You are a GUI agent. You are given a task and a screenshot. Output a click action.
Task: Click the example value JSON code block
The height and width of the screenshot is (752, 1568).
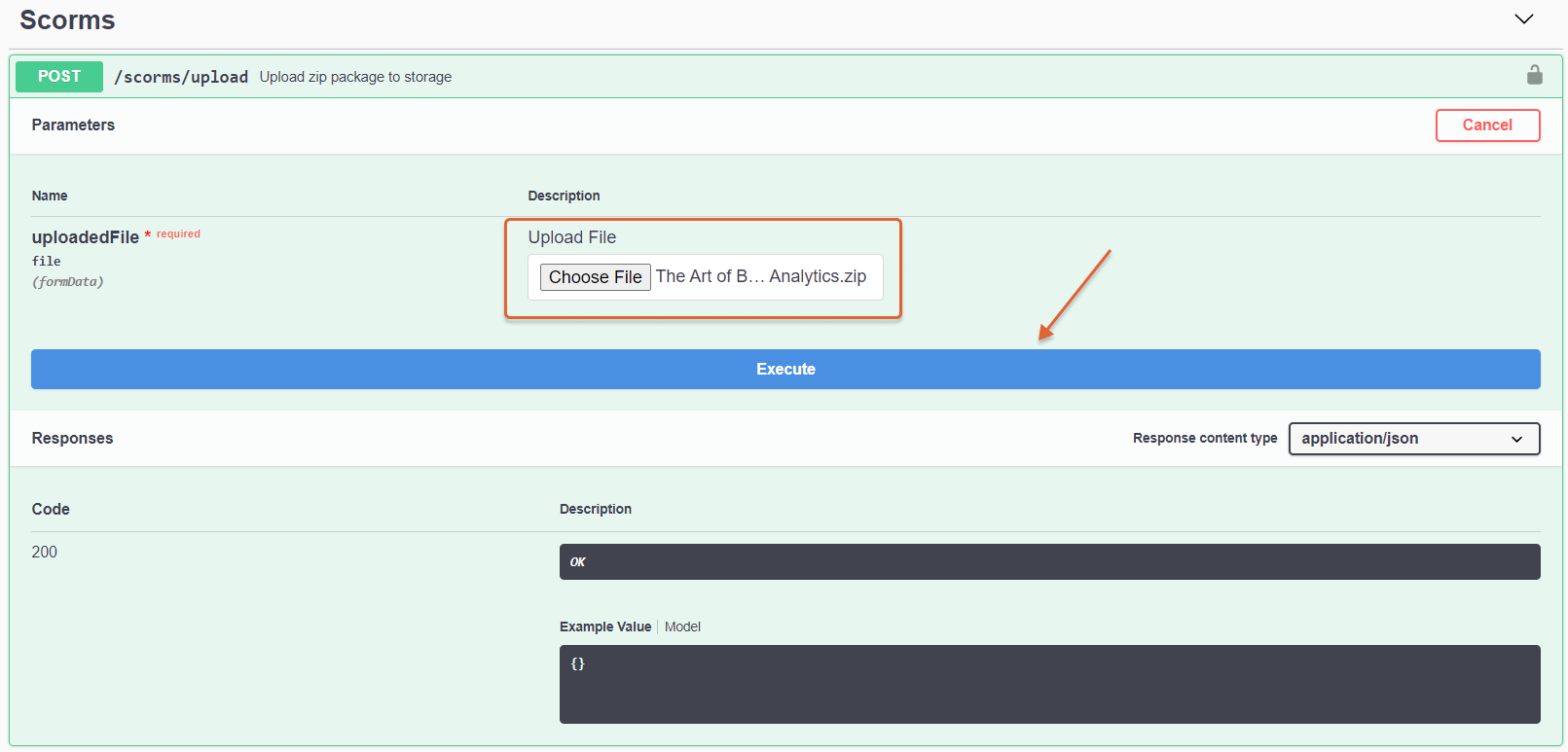(1048, 684)
